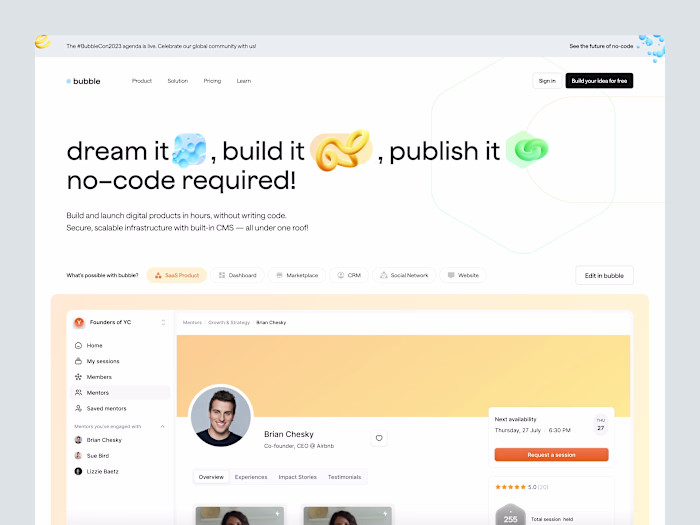Click the Request a session button
Screen dimensions: 700x525
coord(551,454)
